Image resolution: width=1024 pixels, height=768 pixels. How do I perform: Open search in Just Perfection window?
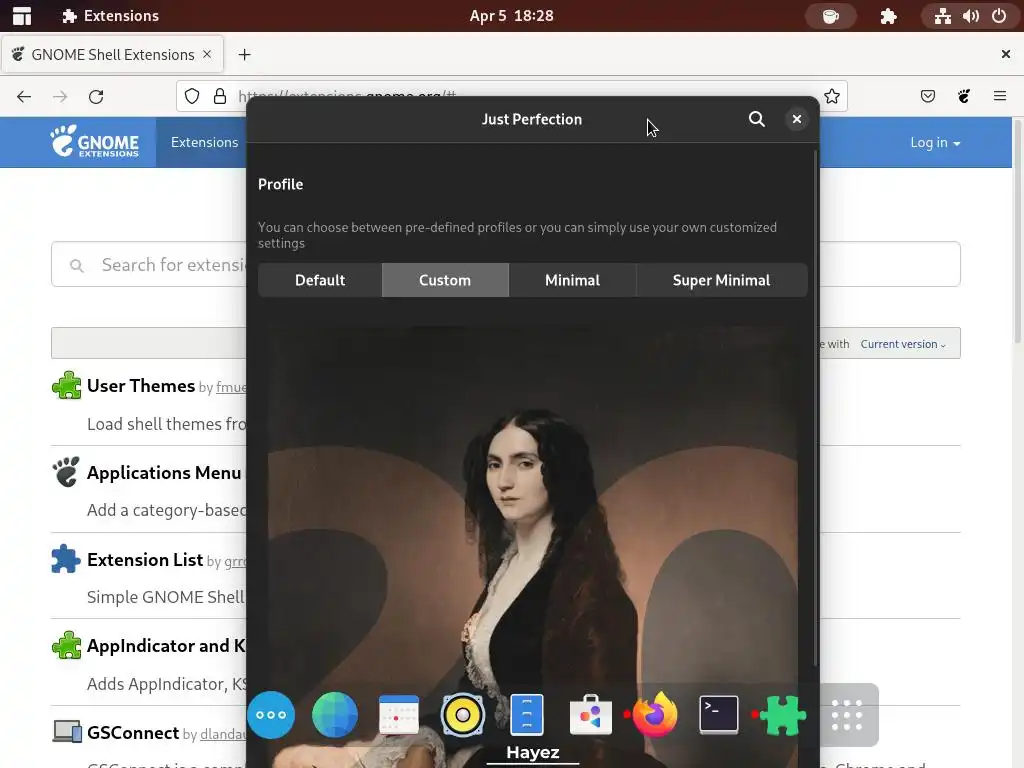click(x=756, y=120)
